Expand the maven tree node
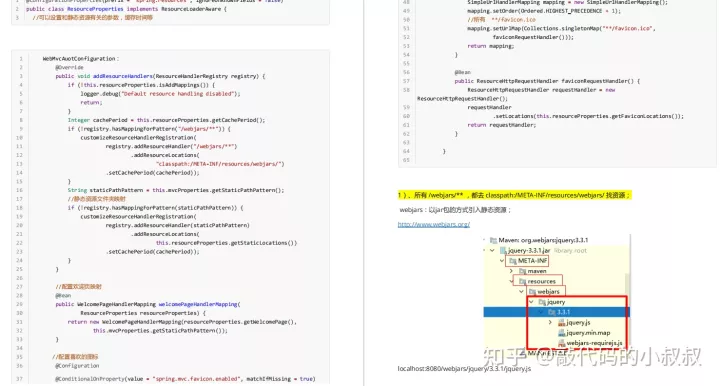This screenshot has width=720, height=386. 512,271
